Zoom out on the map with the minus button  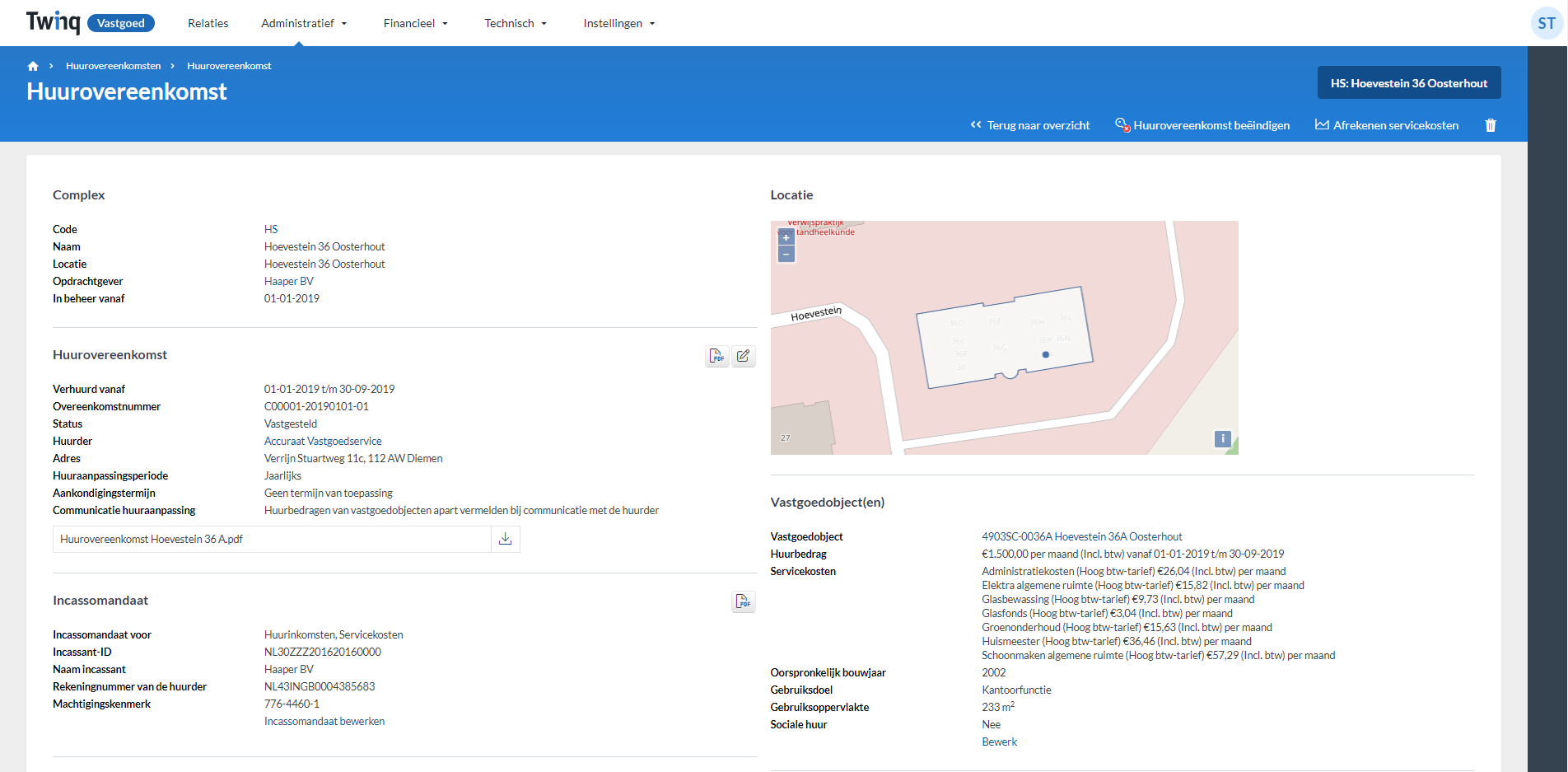tap(786, 254)
